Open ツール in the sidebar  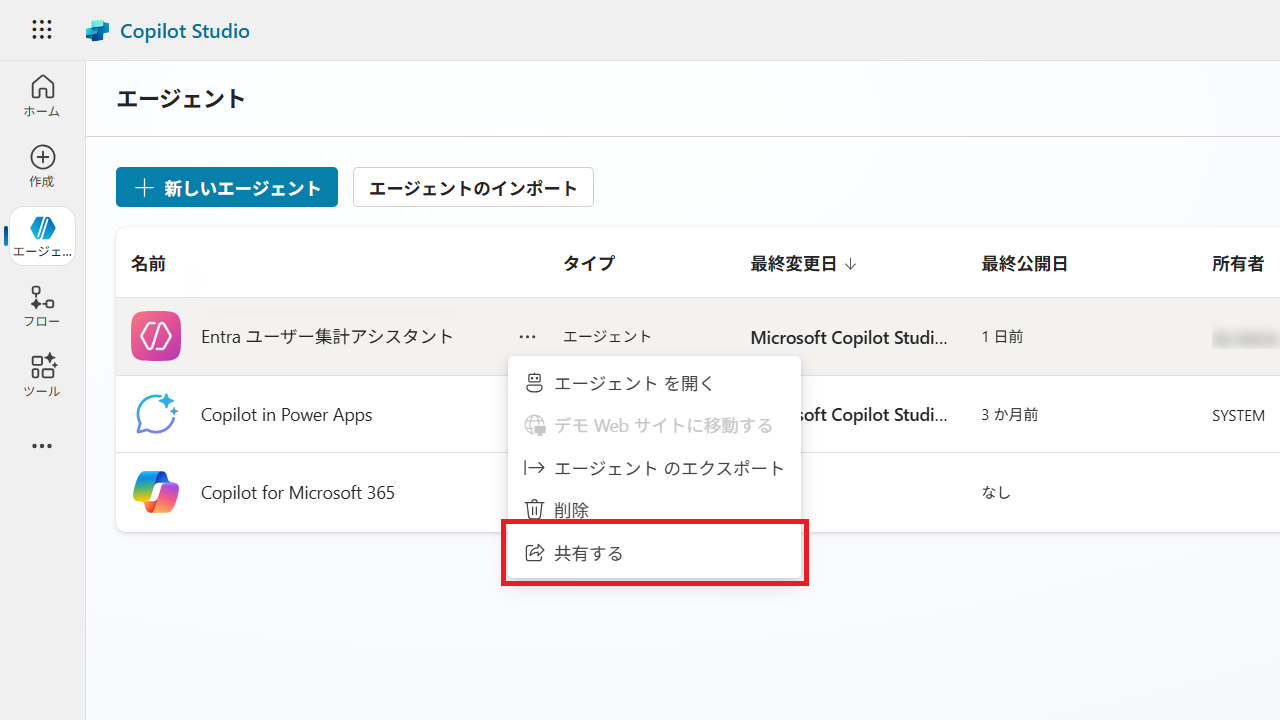point(42,376)
